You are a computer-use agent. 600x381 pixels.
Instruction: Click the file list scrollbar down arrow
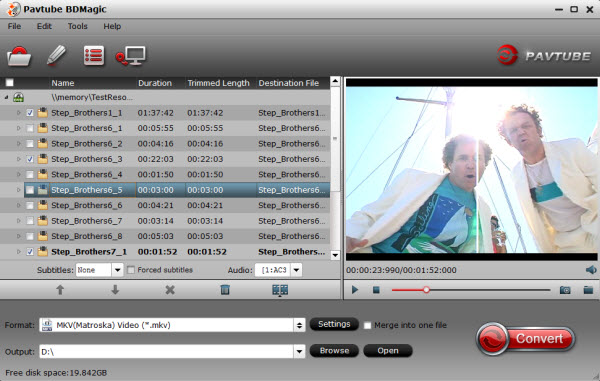coord(335,255)
